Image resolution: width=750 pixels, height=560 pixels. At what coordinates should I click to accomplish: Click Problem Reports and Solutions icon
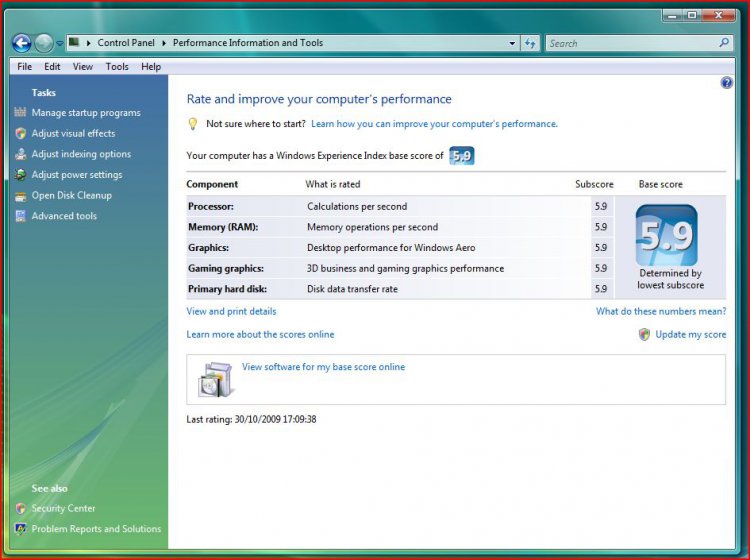click(x=20, y=529)
